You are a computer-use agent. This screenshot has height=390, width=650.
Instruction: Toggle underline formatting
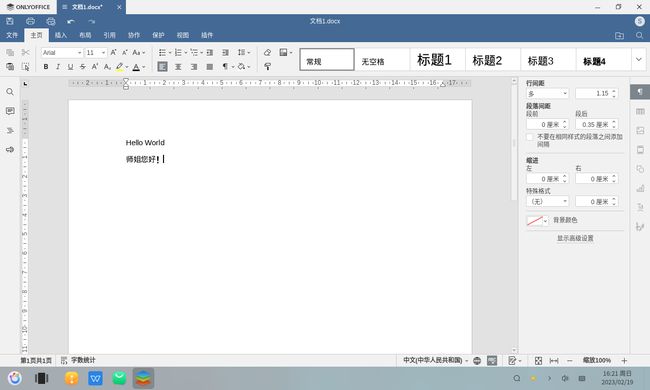[70, 67]
